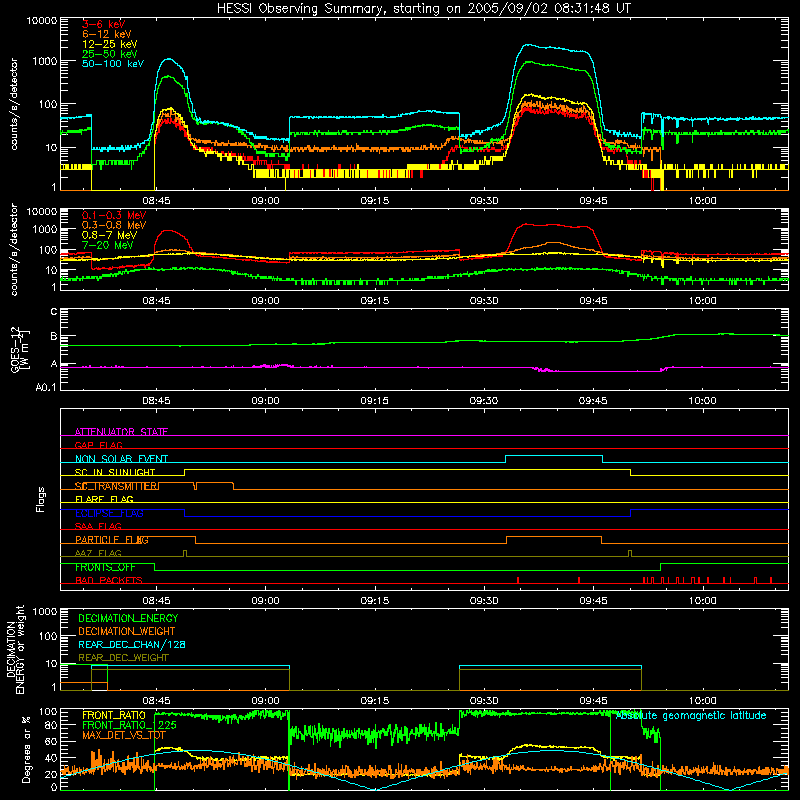Viewport: 800px width, 800px height.
Task: Click the 09:15 tick under the decimation plot
Action: [374, 701]
